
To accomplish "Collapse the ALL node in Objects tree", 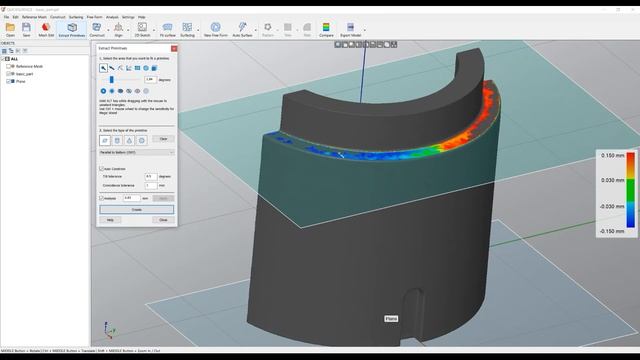I will coord(3,59).
